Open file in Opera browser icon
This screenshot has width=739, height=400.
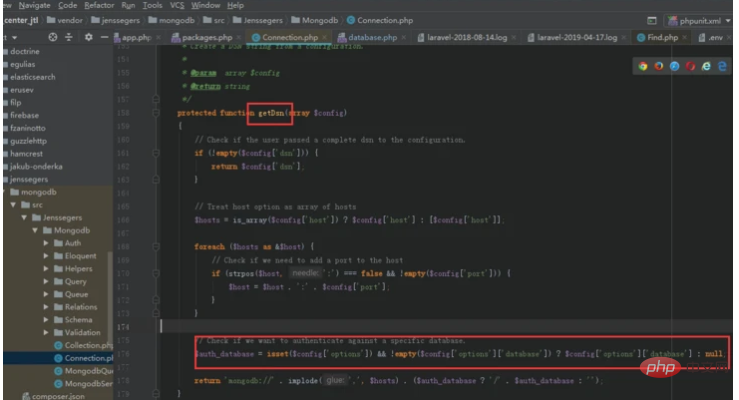[x=690, y=66]
